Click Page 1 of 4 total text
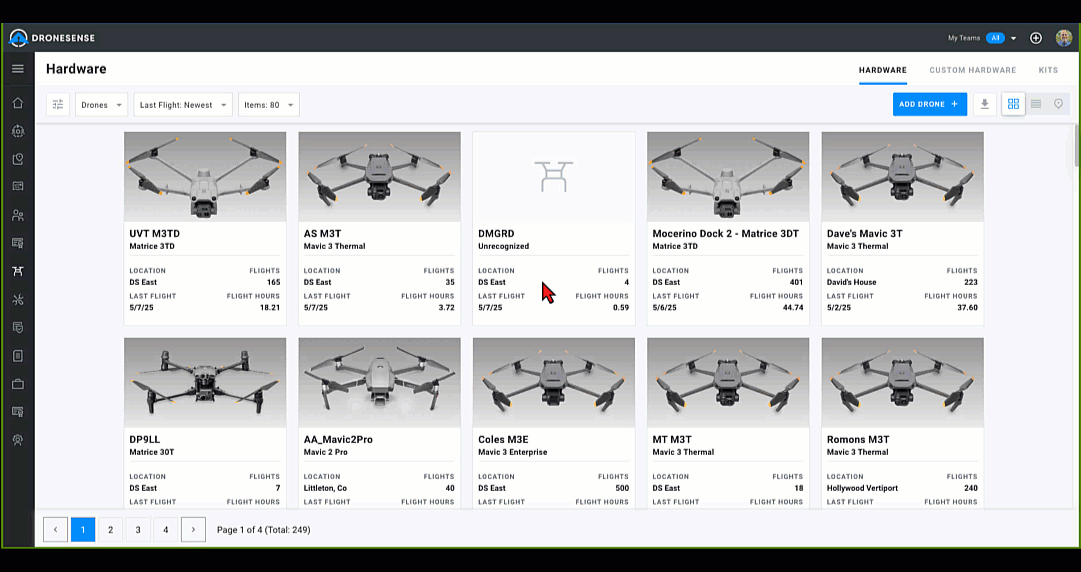 pyautogui.click(x=263, y=530)
